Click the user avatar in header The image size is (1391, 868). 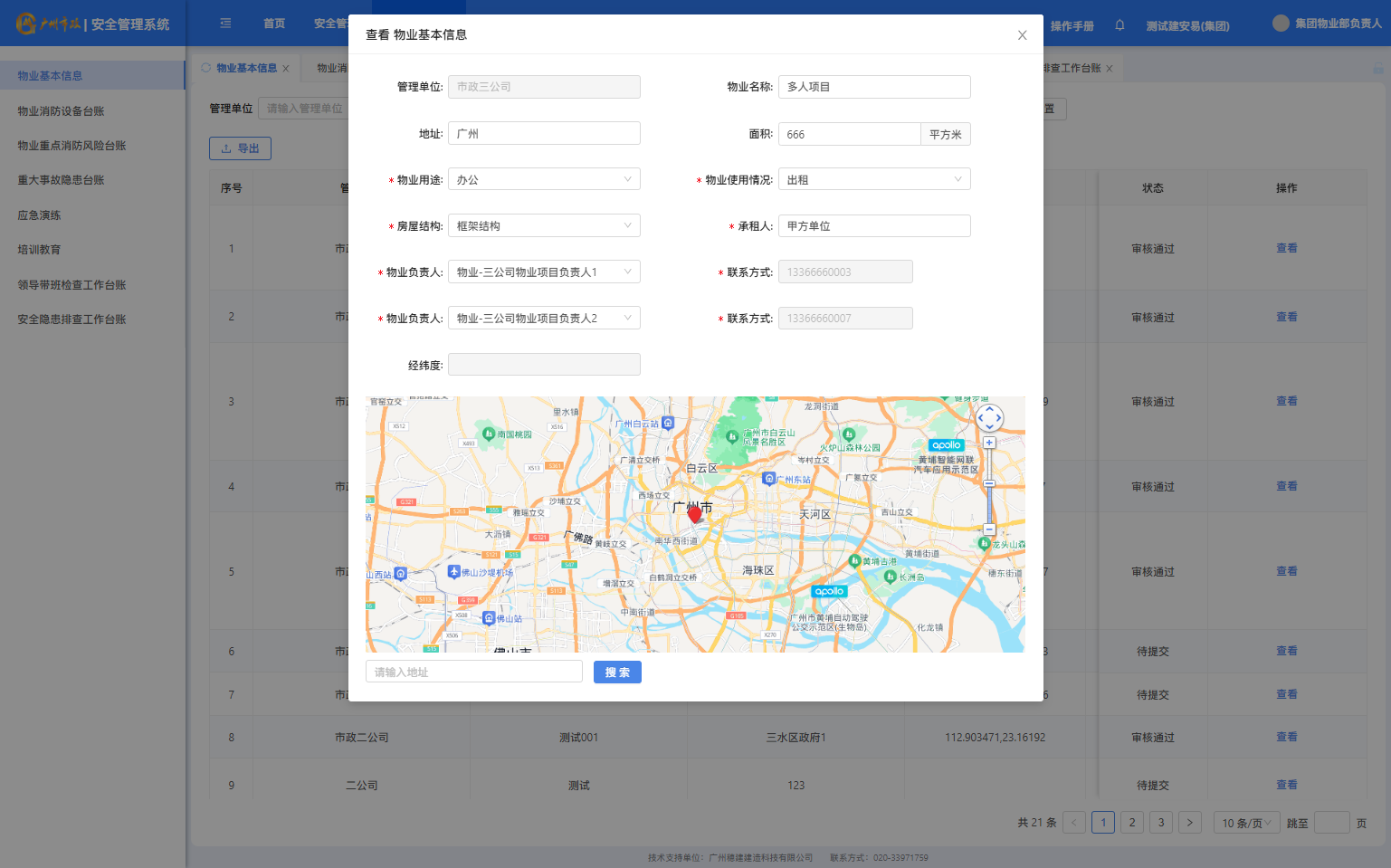tap(1280, 24)
